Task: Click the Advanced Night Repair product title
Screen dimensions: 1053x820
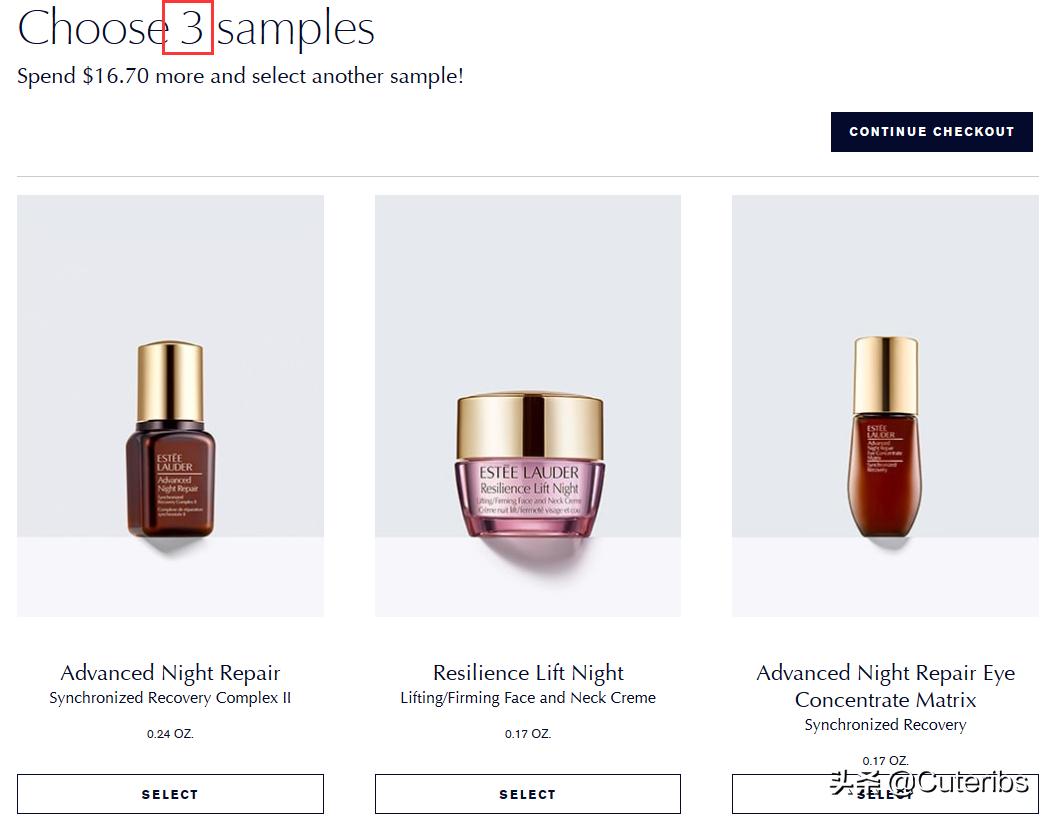Action: point(170,672)
